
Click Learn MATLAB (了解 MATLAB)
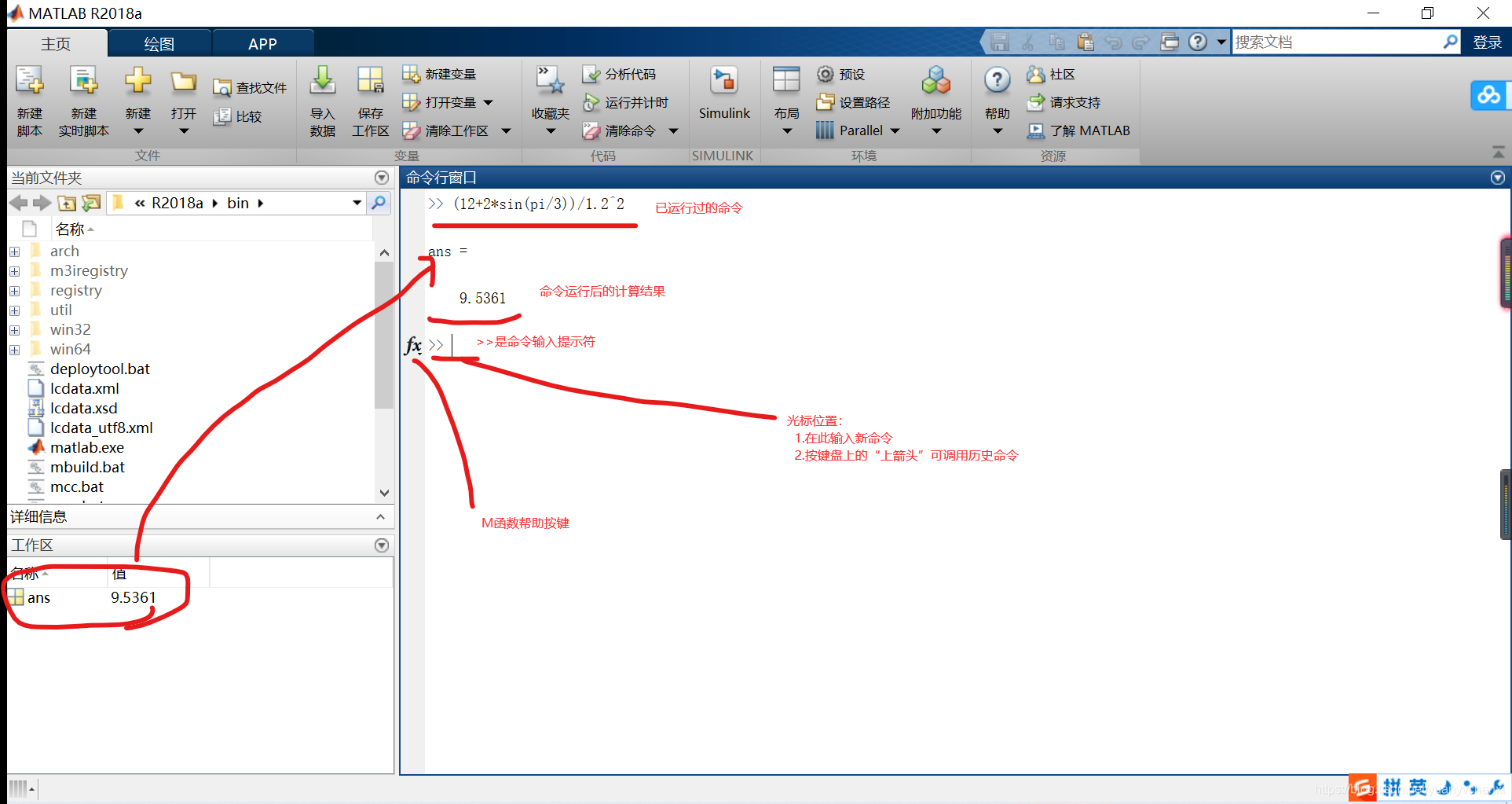[1078, 130]
